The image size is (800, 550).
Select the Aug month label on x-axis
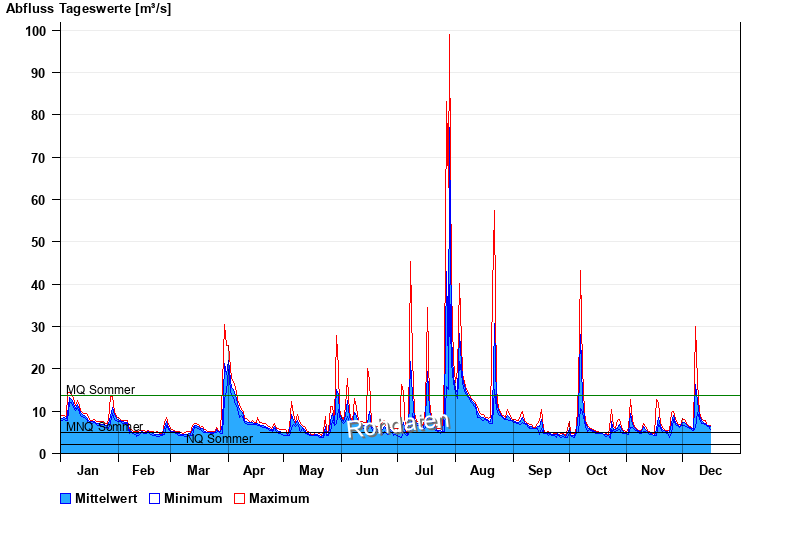[482, 471]
